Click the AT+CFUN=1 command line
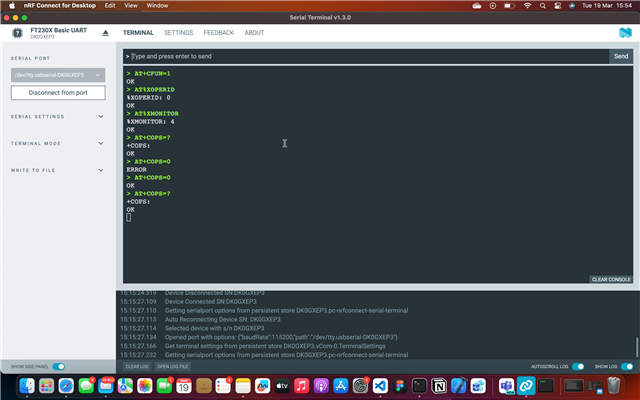 (x=149, y=73)
